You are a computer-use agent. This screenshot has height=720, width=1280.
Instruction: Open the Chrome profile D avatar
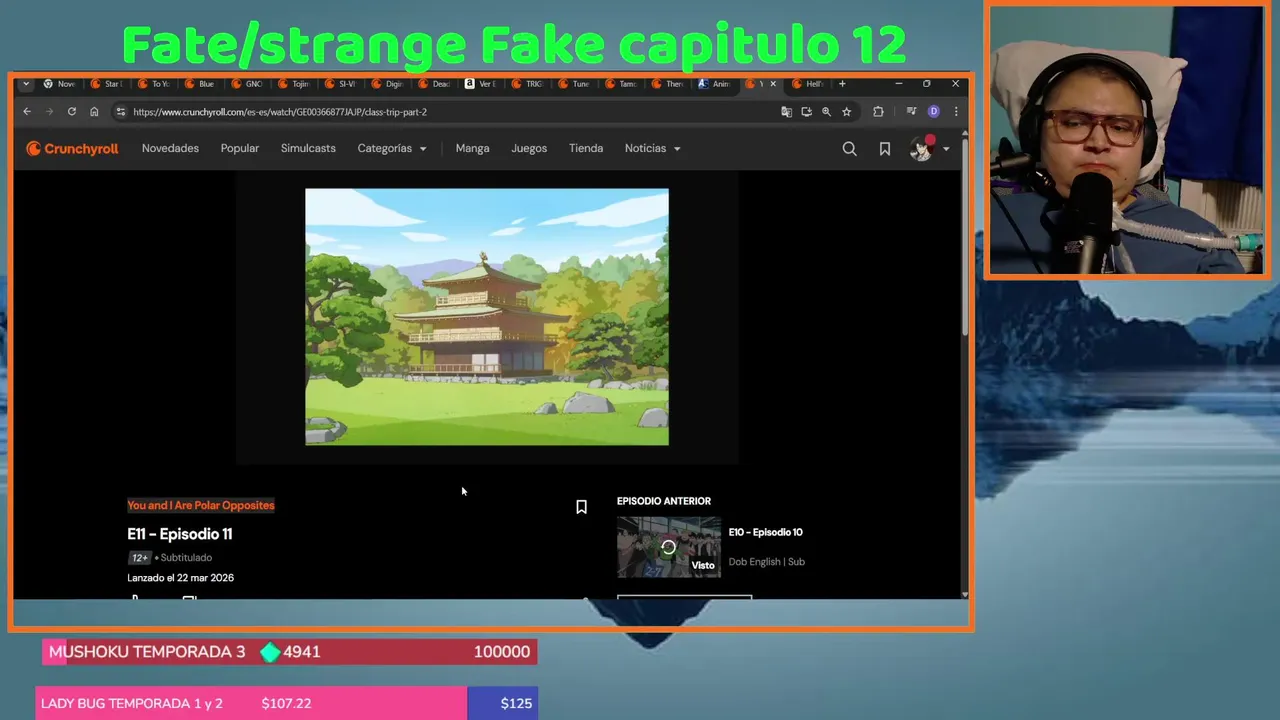pyautogui.click(x=934, y=112)
